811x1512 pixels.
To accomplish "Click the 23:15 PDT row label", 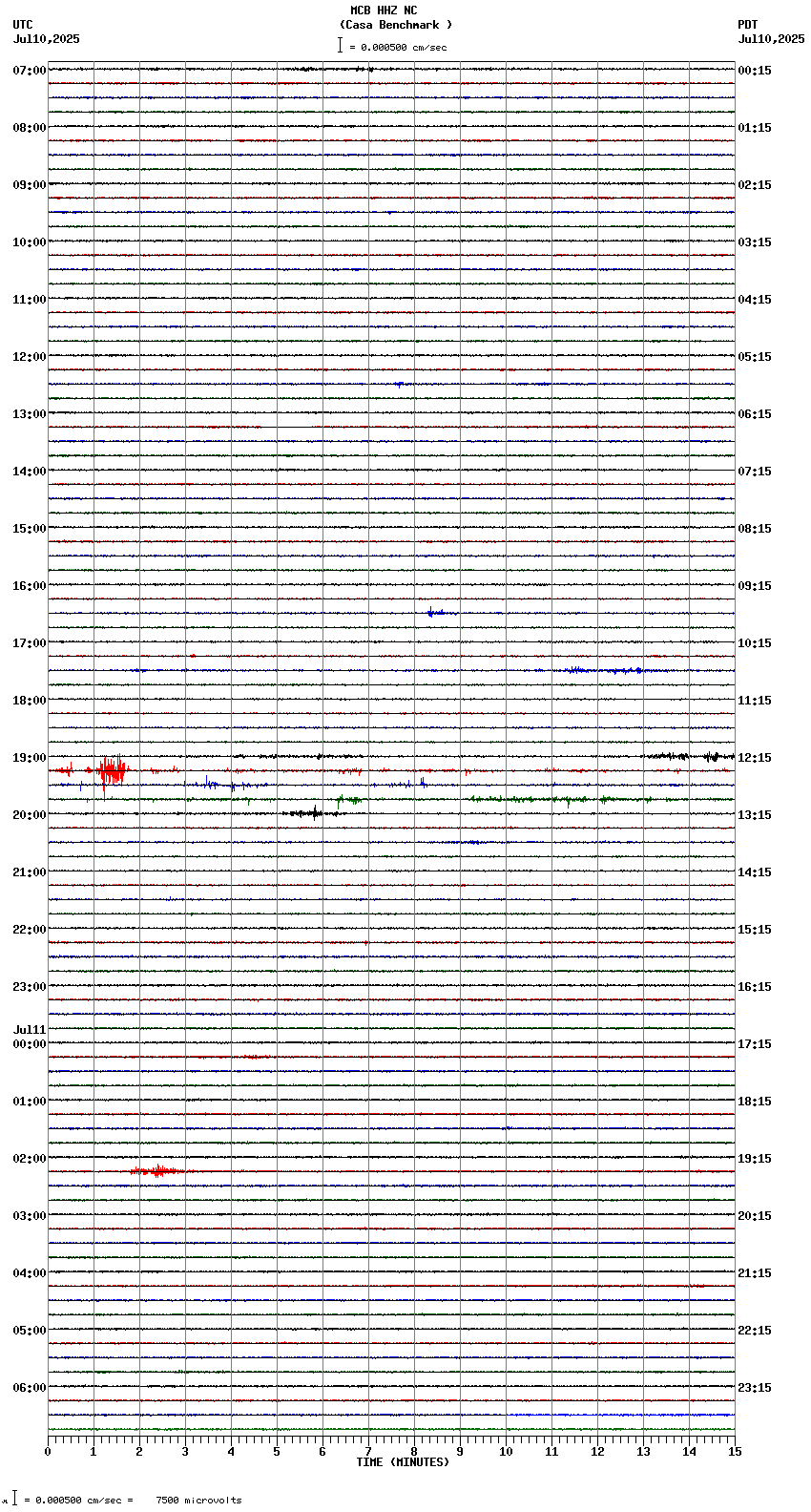I will [755, 1388].
